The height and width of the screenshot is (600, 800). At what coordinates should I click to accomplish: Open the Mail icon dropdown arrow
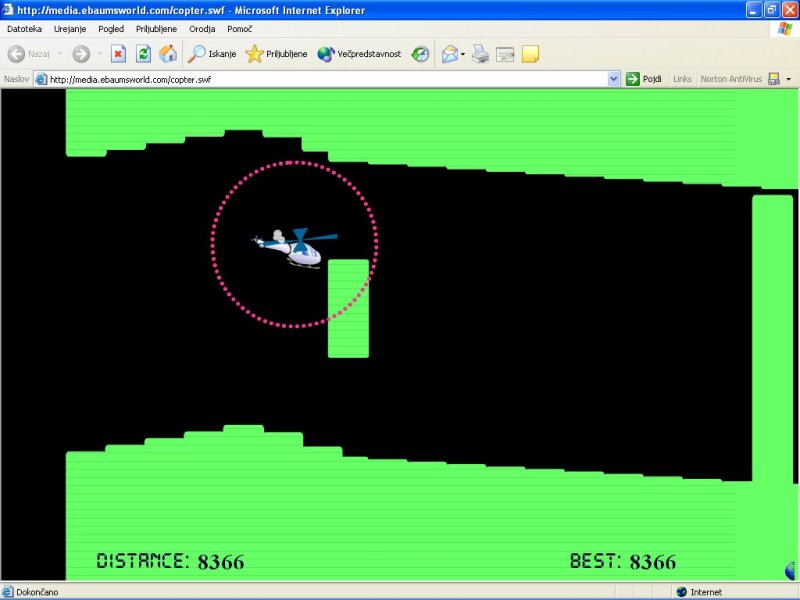tap(463, 54)
